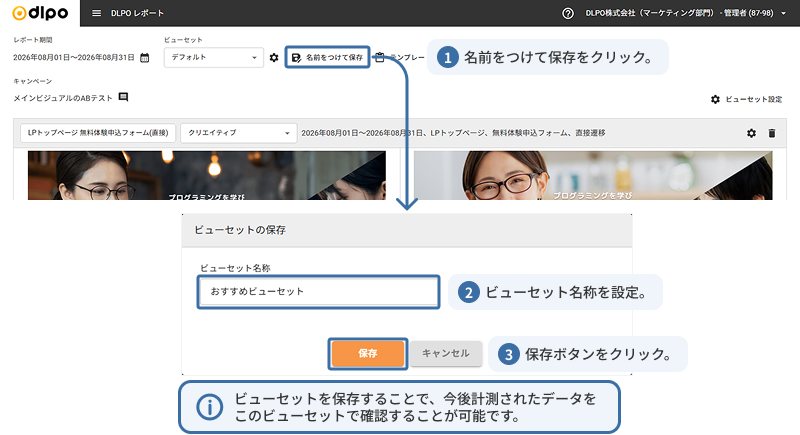Click the 名前をつけて保存 button
Screen dimensions: 800x435
327,58
